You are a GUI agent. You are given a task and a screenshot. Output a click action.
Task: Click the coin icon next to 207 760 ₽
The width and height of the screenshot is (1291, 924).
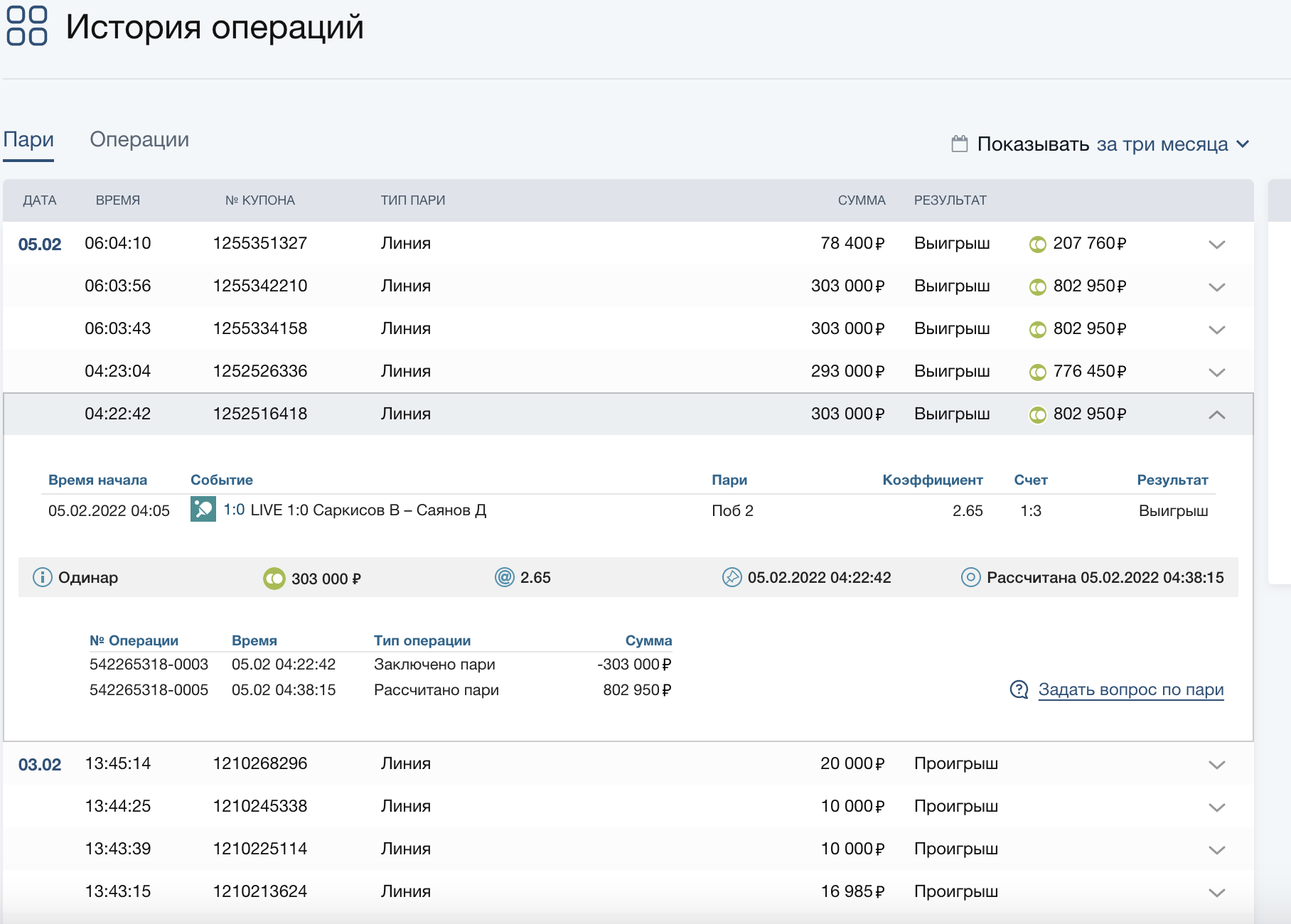(1037, 245)
